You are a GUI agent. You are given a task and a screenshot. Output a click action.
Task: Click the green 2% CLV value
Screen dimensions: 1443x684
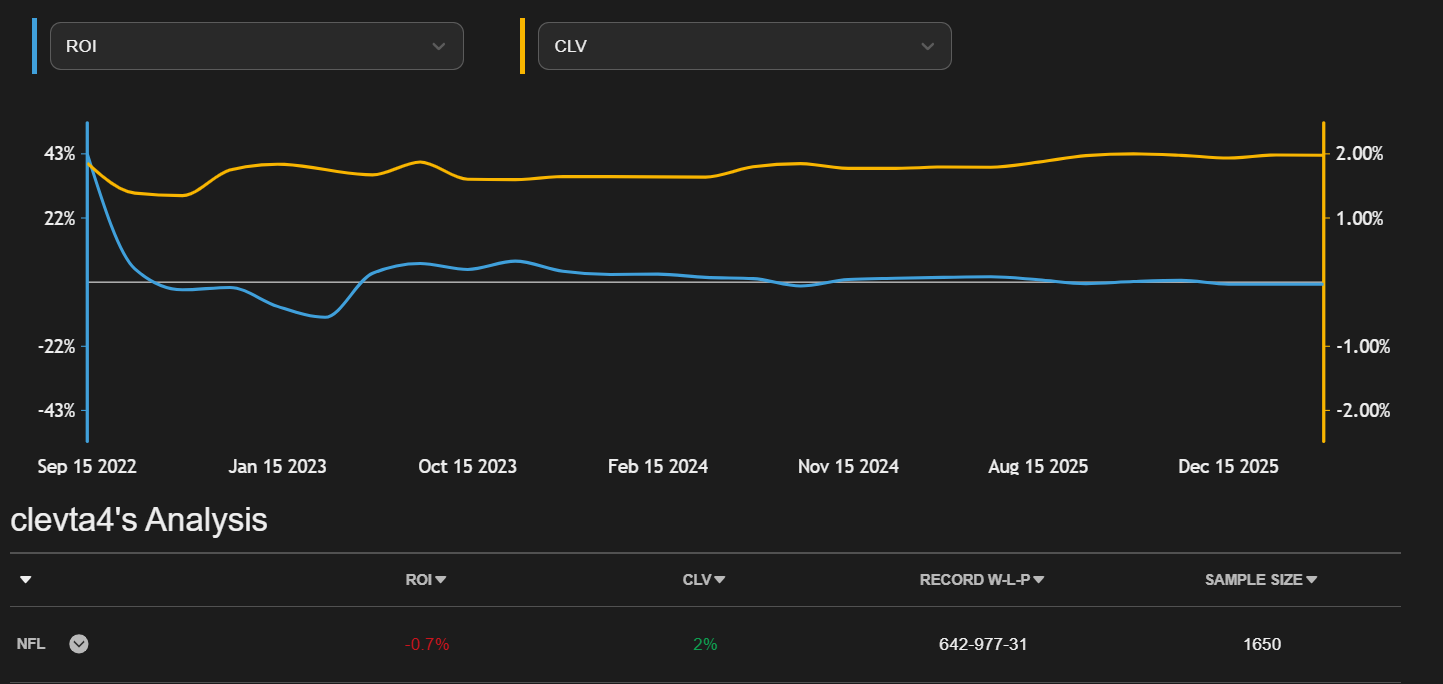click(705, 644)
